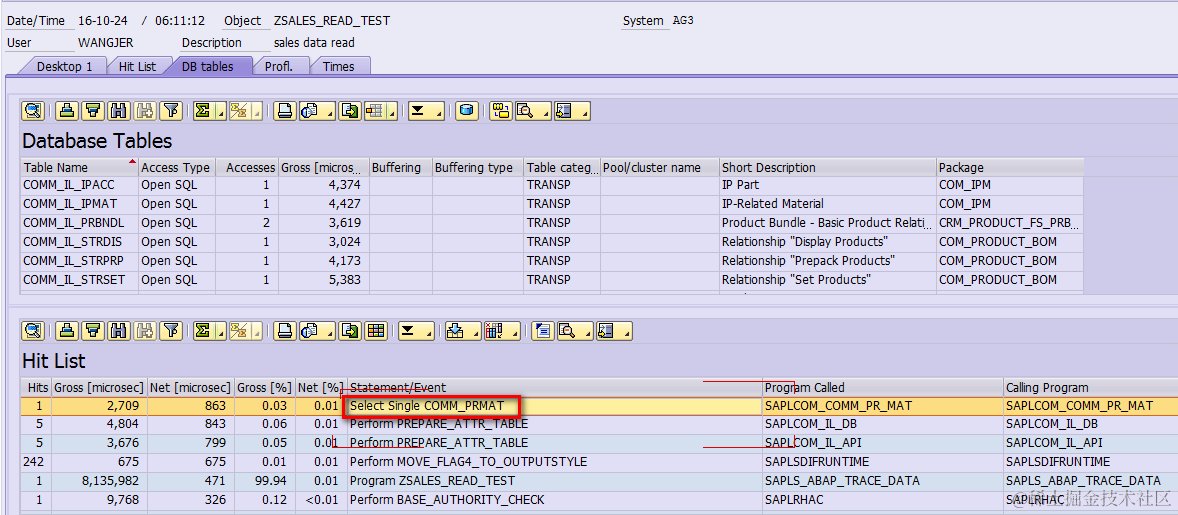
Task: Select COMM_IL_IPACC table row
Action: click(x=553, y=185)
